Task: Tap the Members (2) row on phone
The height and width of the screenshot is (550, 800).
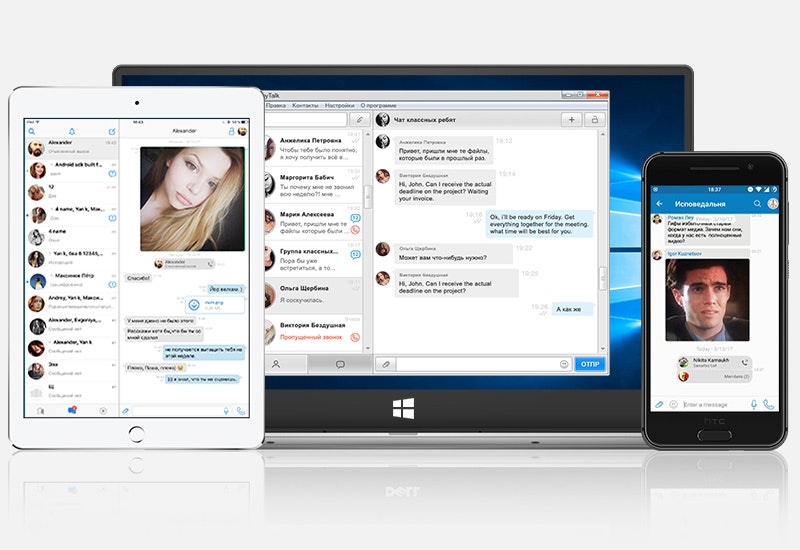Action: point(714,377)
